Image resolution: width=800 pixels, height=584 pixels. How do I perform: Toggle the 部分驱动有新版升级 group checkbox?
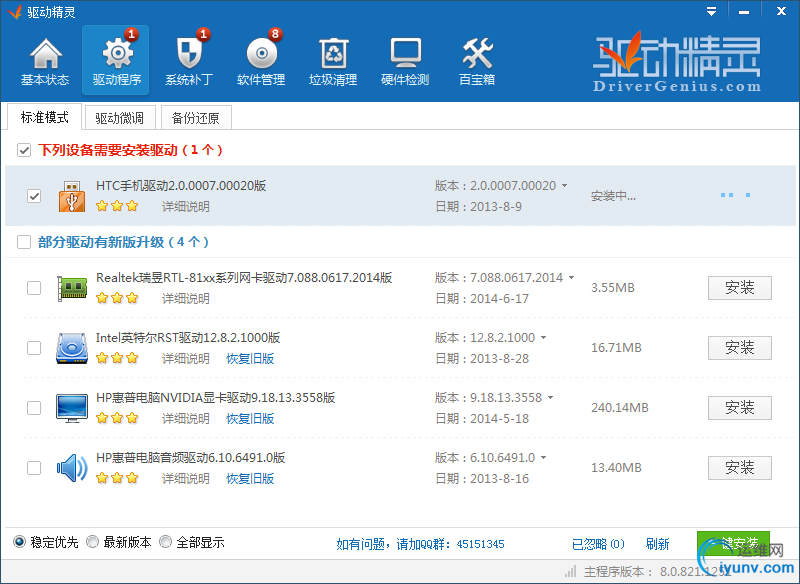coord(24,242)
